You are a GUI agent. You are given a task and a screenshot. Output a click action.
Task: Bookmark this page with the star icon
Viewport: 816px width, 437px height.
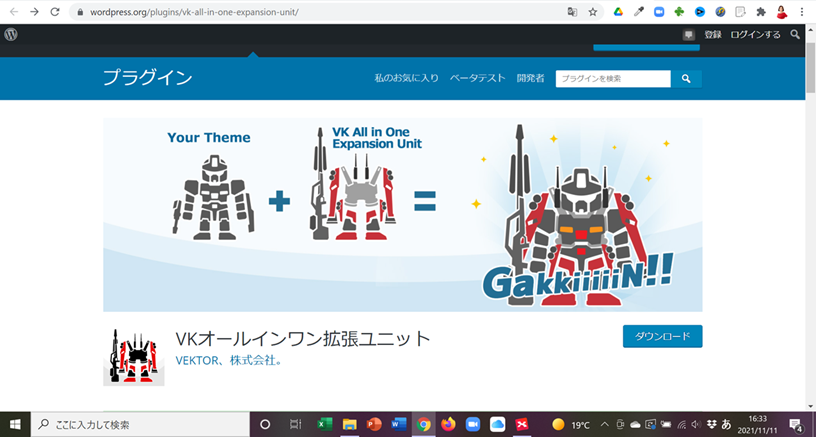click(x=592, y=12)
